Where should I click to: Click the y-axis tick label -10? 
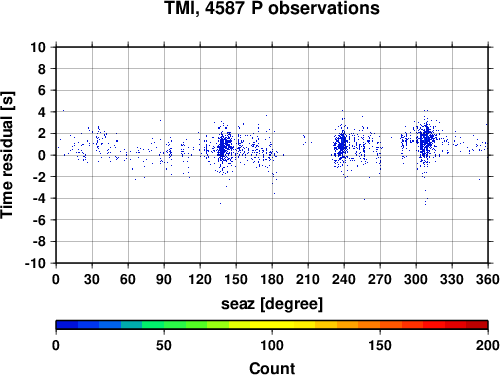(x=35, y=263)
